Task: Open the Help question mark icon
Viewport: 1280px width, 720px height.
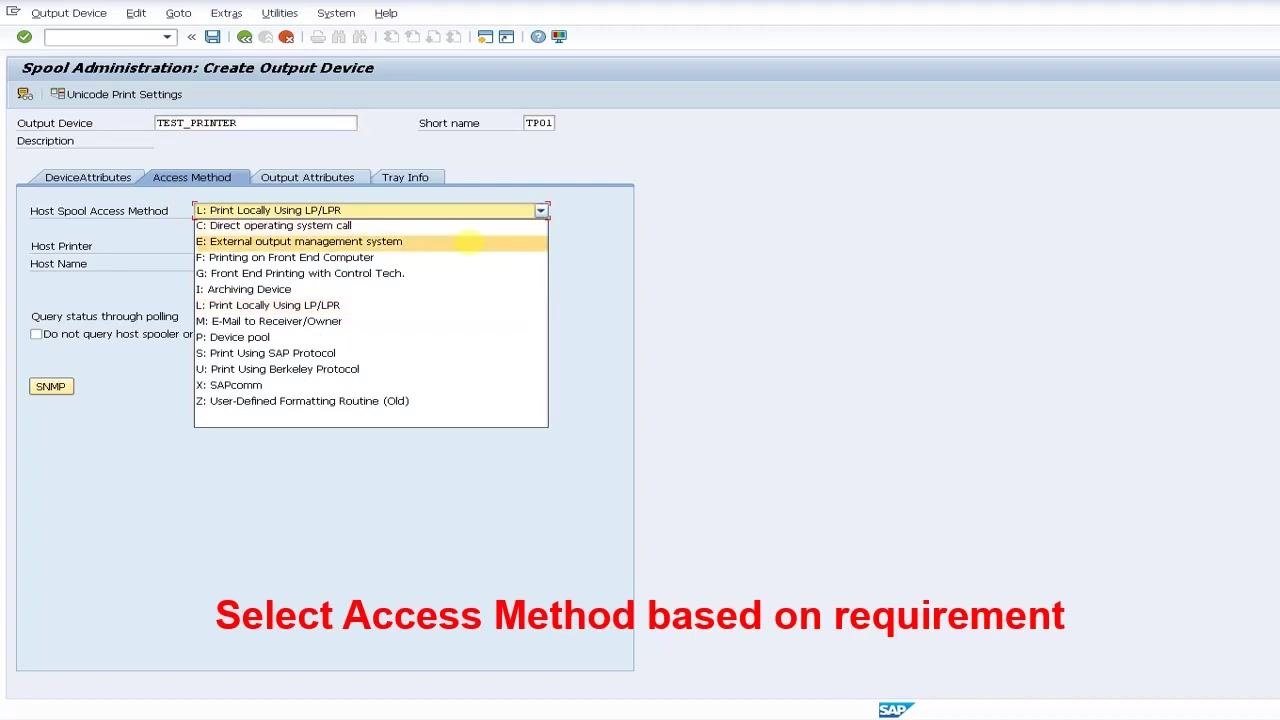Action: point(538,37)
